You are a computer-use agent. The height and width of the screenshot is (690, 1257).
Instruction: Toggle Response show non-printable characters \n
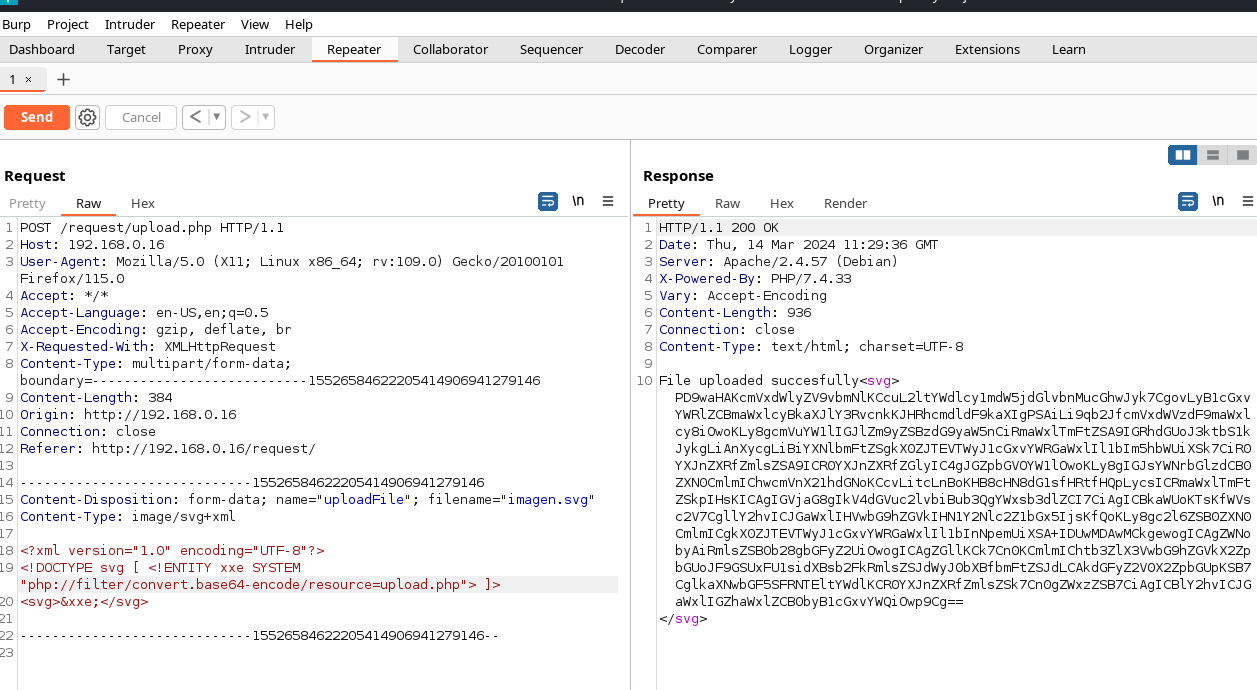click(1218, 201)
